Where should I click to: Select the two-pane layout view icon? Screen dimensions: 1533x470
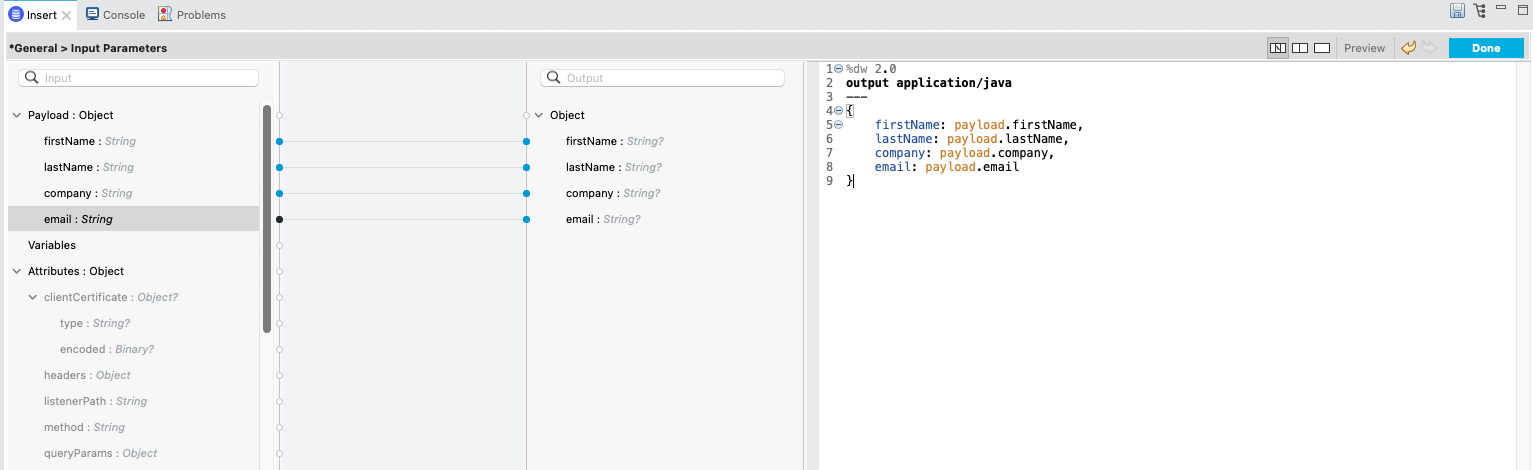1300,48
